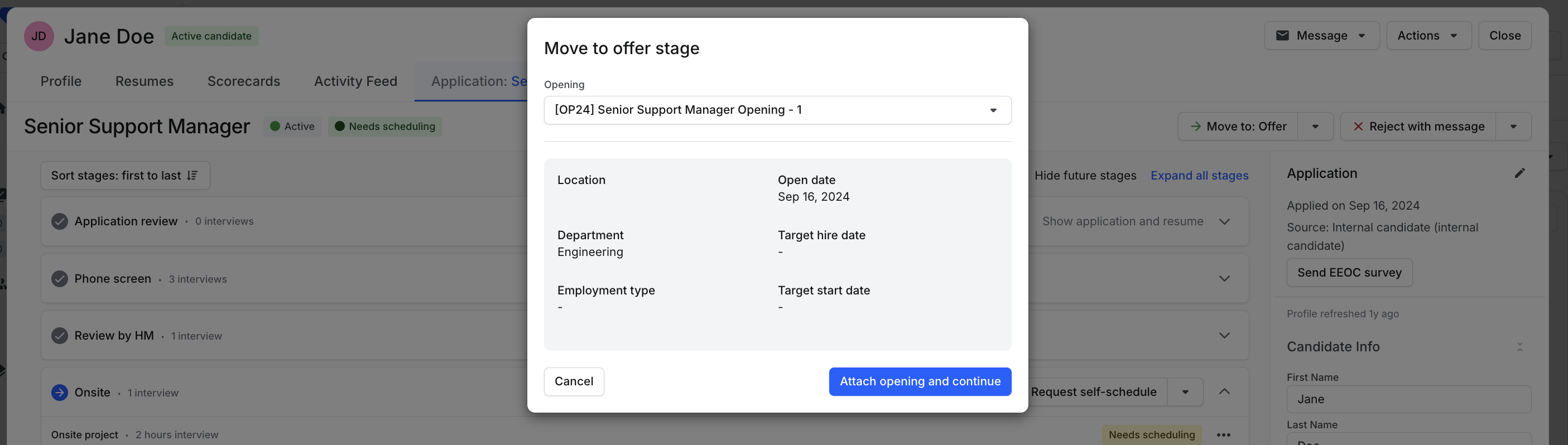The height and width of the screenshot is (445, 1568).
Task: Click Profile refreshed 1y ago text
Action: tap(1343, 315)
